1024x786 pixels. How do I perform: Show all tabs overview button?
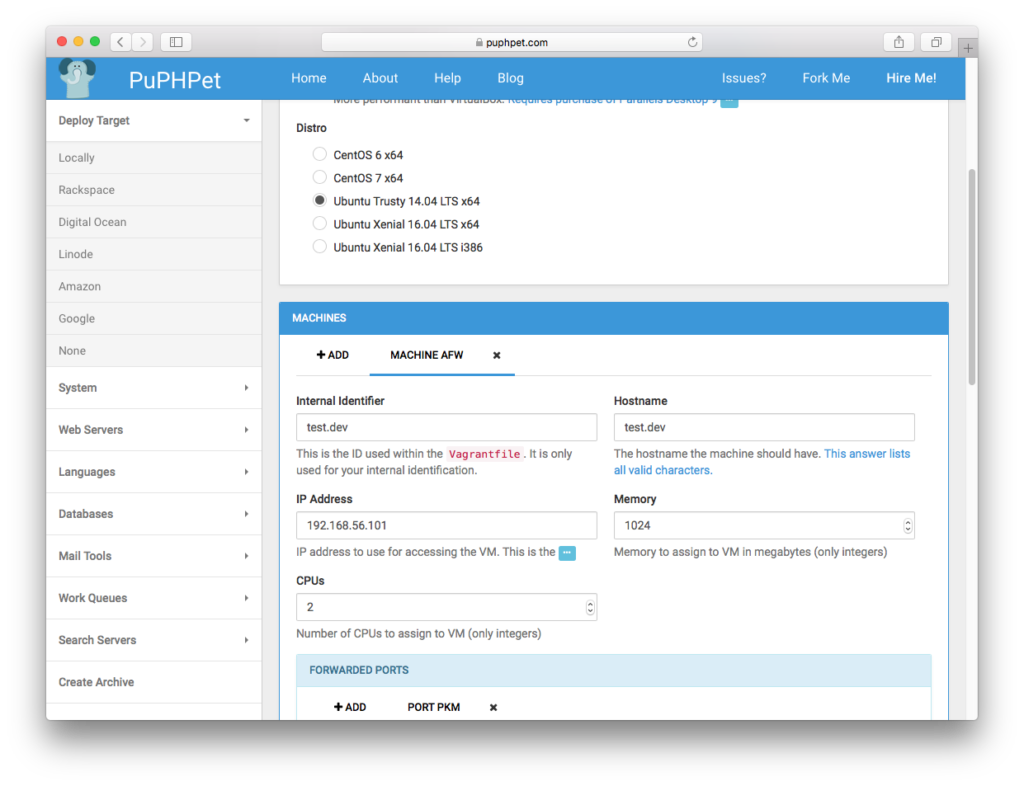936,42
